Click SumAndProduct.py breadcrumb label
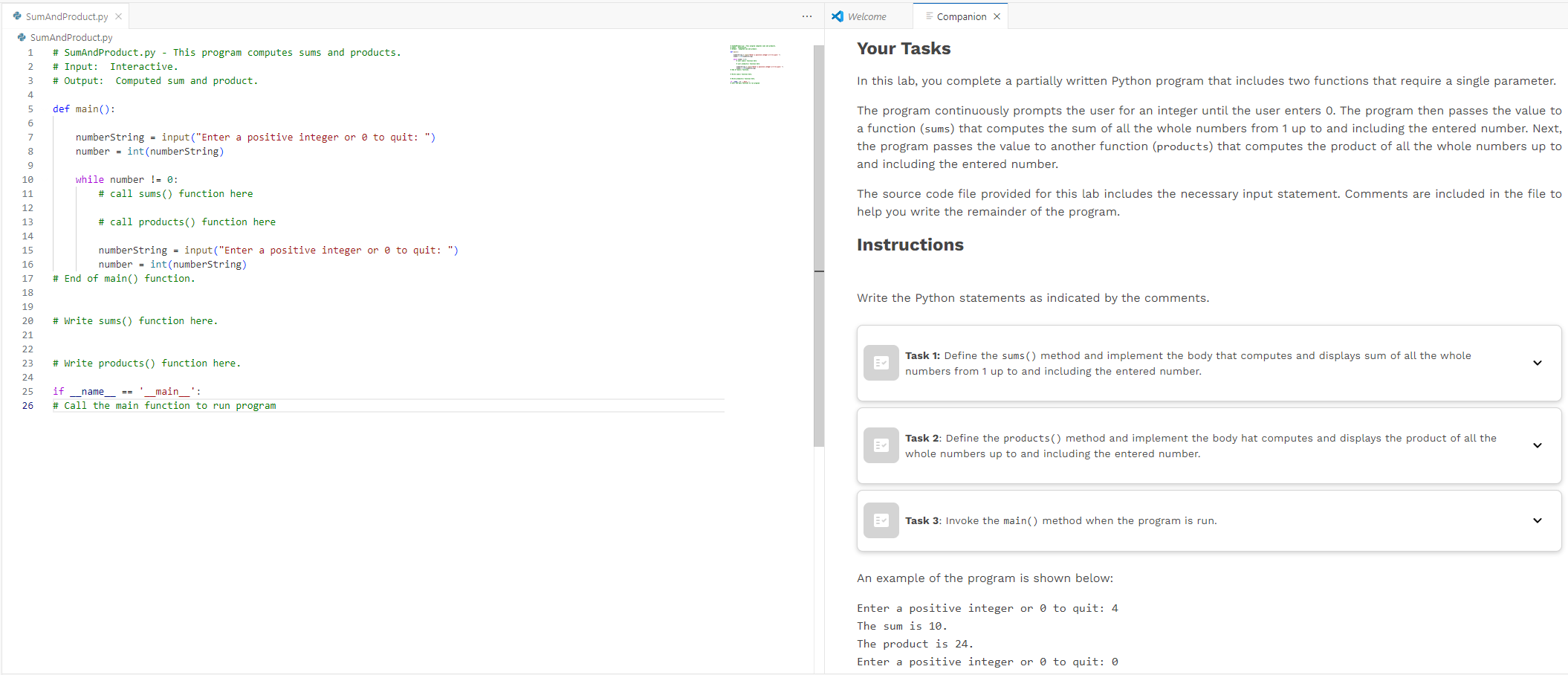Viewport: 1568px width, 675px height. click(71, 37)
